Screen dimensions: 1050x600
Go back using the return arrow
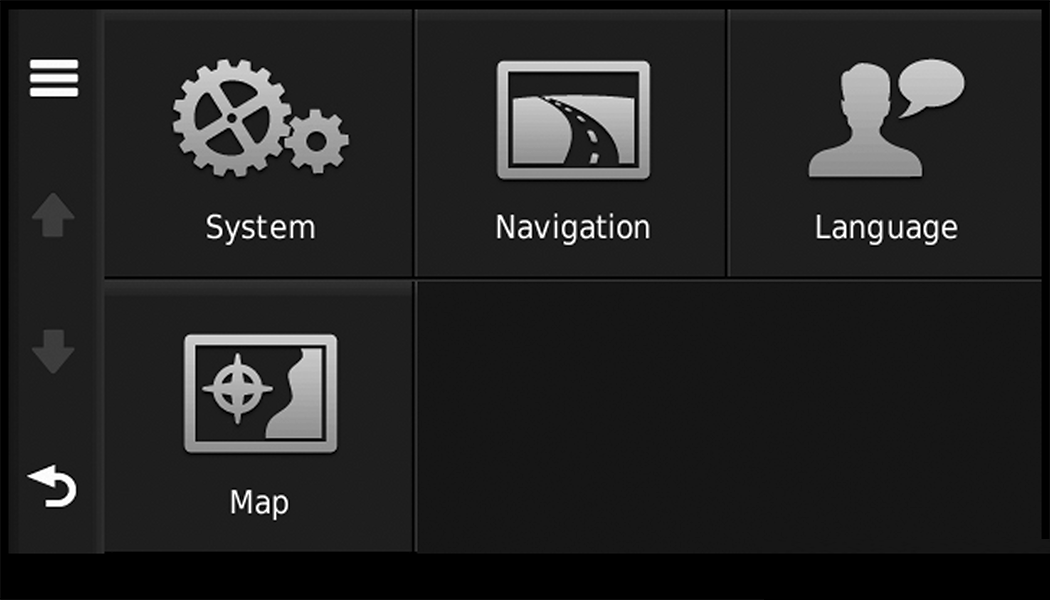(x=53, y=487)
